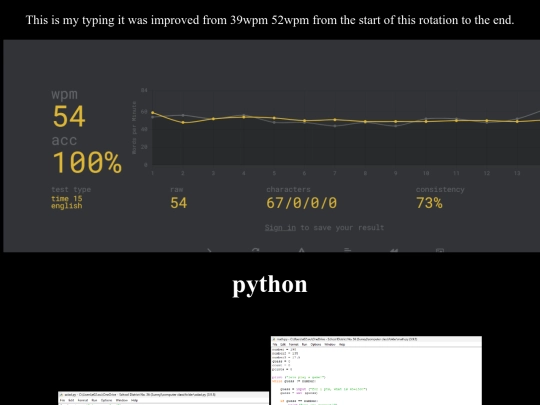Viewport: 540px width, 405px height.
Task: Click the Sign in link to save result
Action: pos(280,228)
